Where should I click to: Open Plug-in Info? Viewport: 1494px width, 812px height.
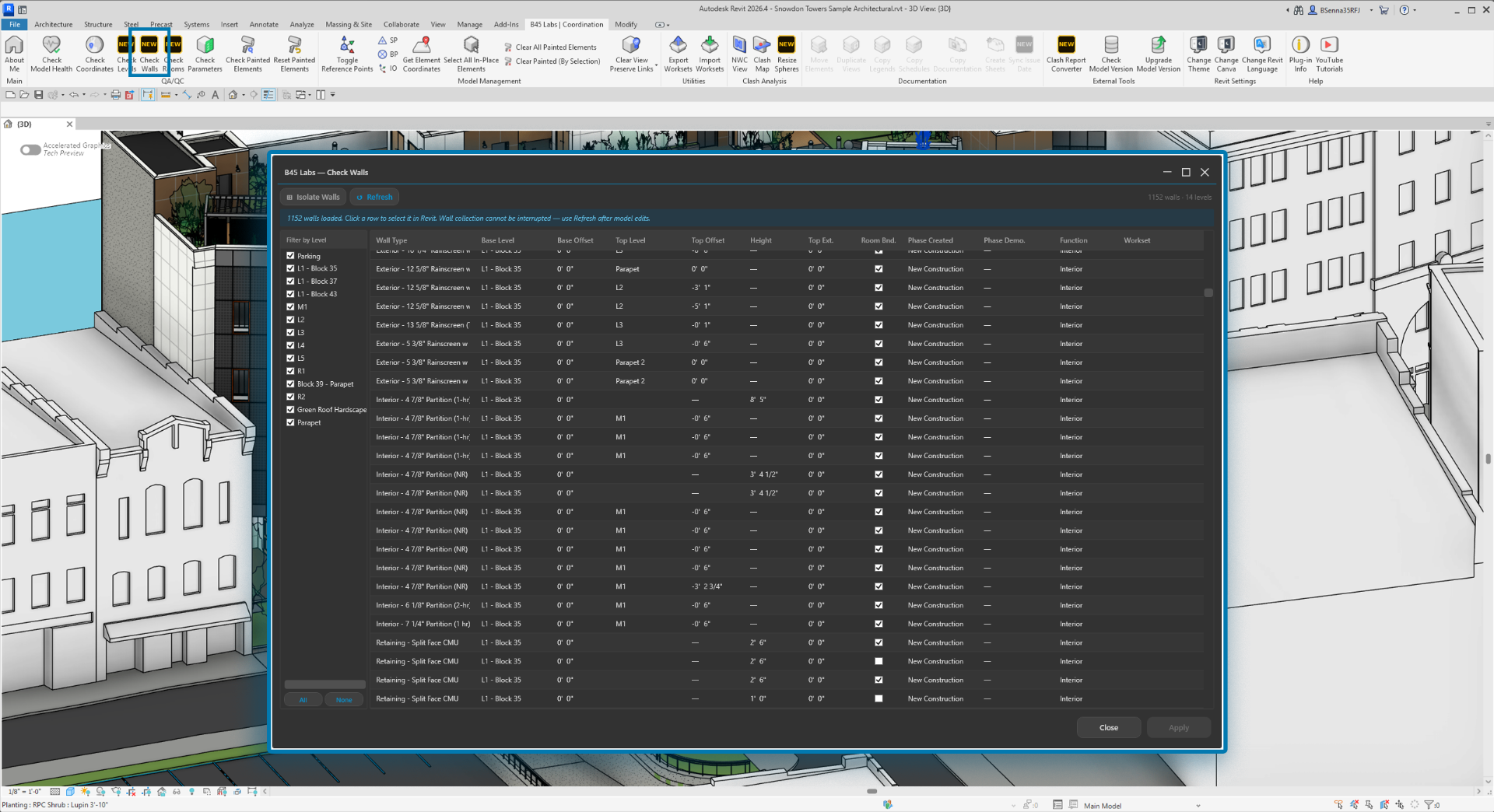[1300, 54]
